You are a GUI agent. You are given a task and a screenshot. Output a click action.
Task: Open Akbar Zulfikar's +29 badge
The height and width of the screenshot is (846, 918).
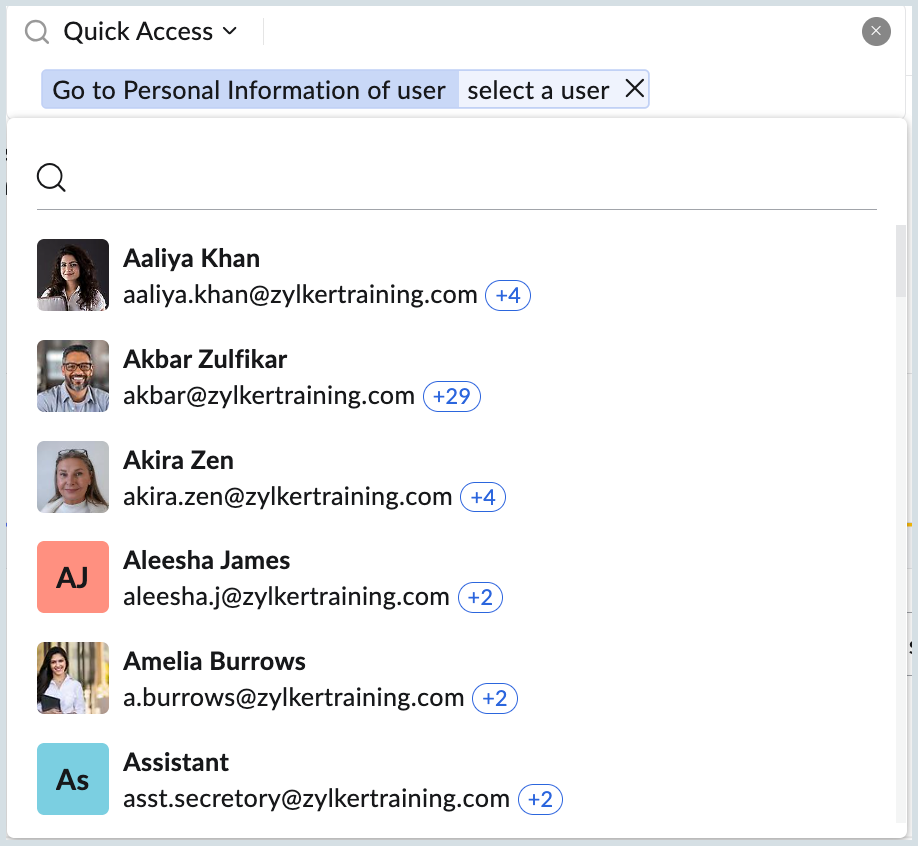coord(451,396)
